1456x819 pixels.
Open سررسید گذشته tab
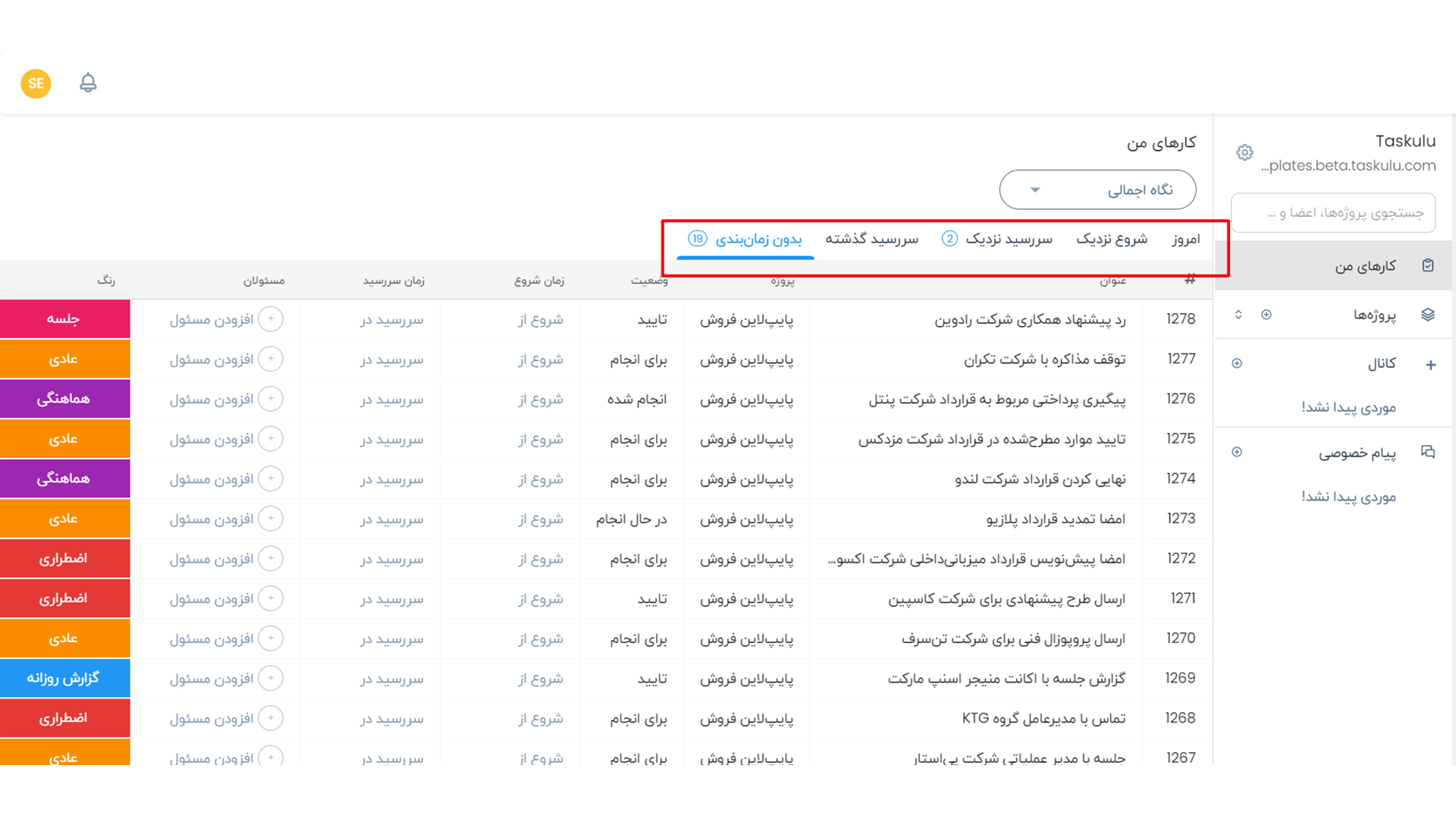(871, 240)
